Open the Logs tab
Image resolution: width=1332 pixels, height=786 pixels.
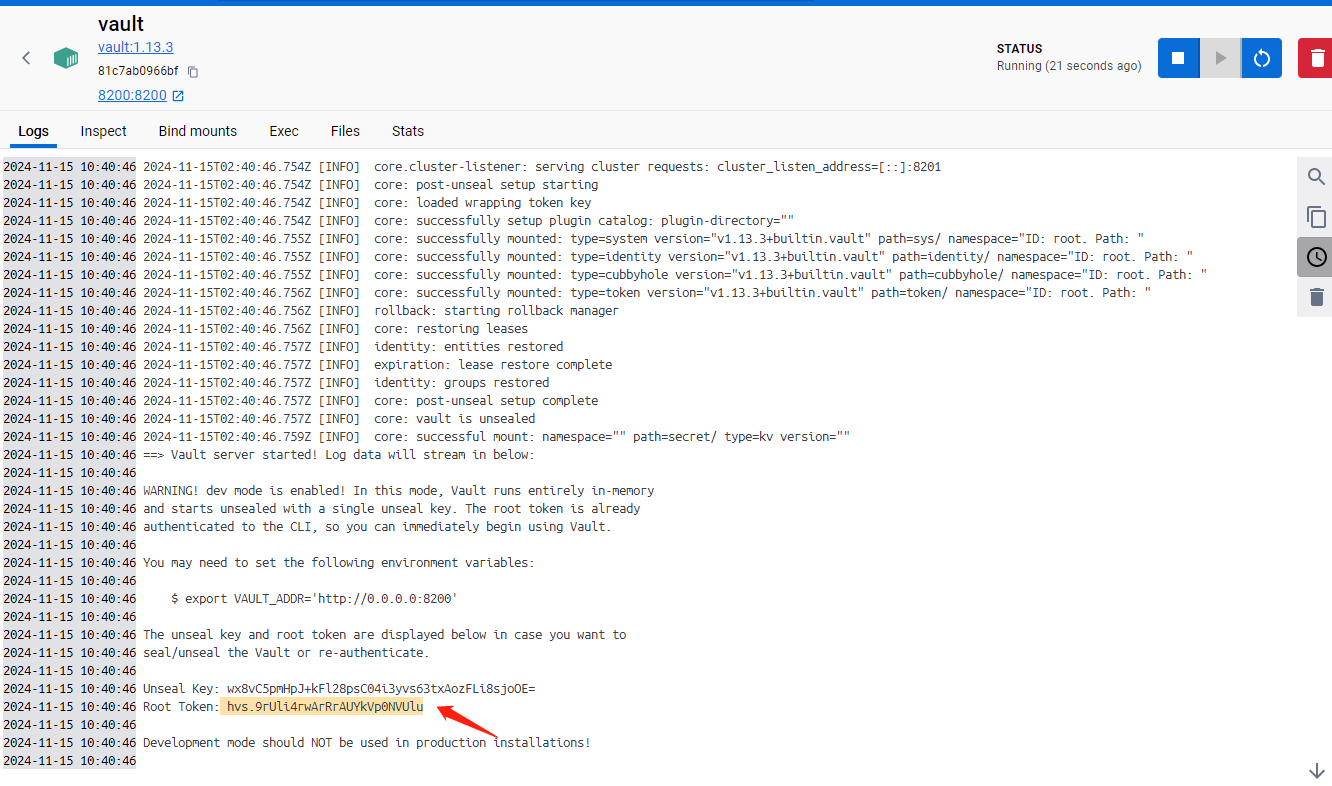tap(33, 131)
